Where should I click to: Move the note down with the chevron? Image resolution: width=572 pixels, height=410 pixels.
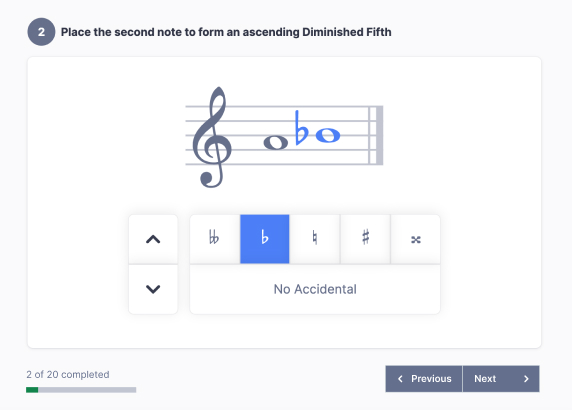[x=153, y=289]
